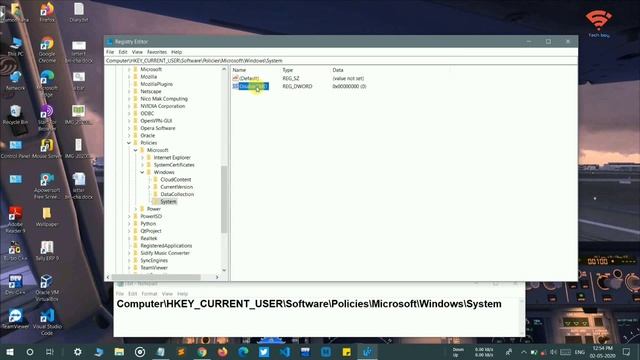Open the Help menu in Registry Editor

coord(176,52)
